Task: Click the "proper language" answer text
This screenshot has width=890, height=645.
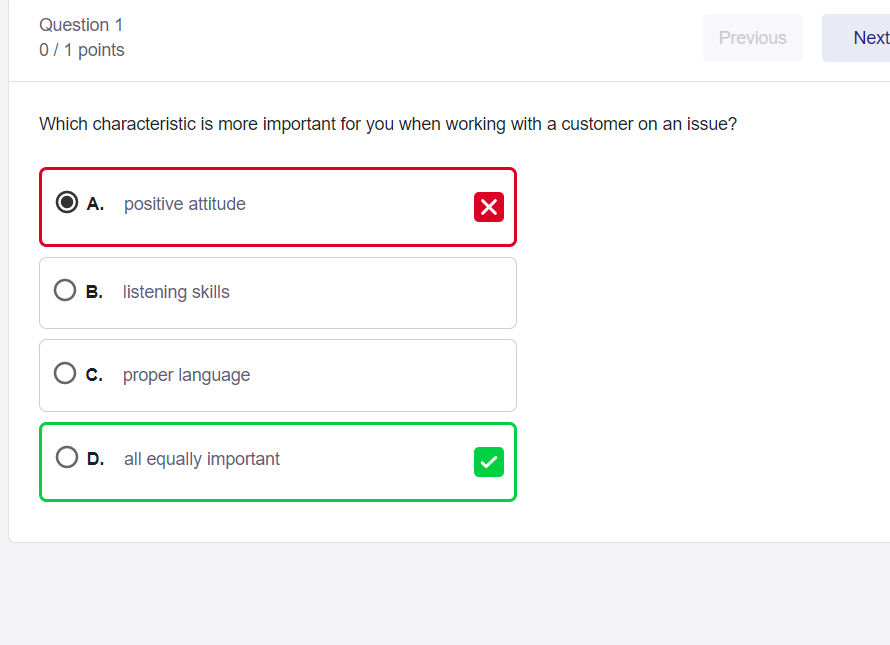Action: (x=186, y=375)
